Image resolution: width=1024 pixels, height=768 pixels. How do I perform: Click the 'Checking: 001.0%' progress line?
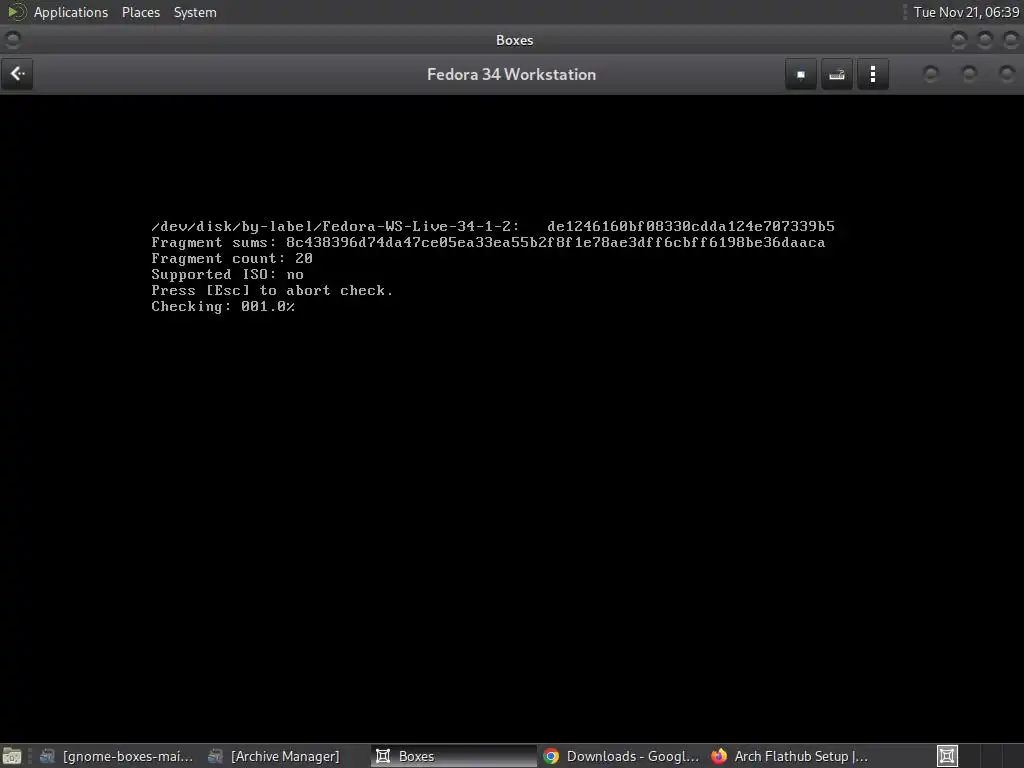(223, 306)
